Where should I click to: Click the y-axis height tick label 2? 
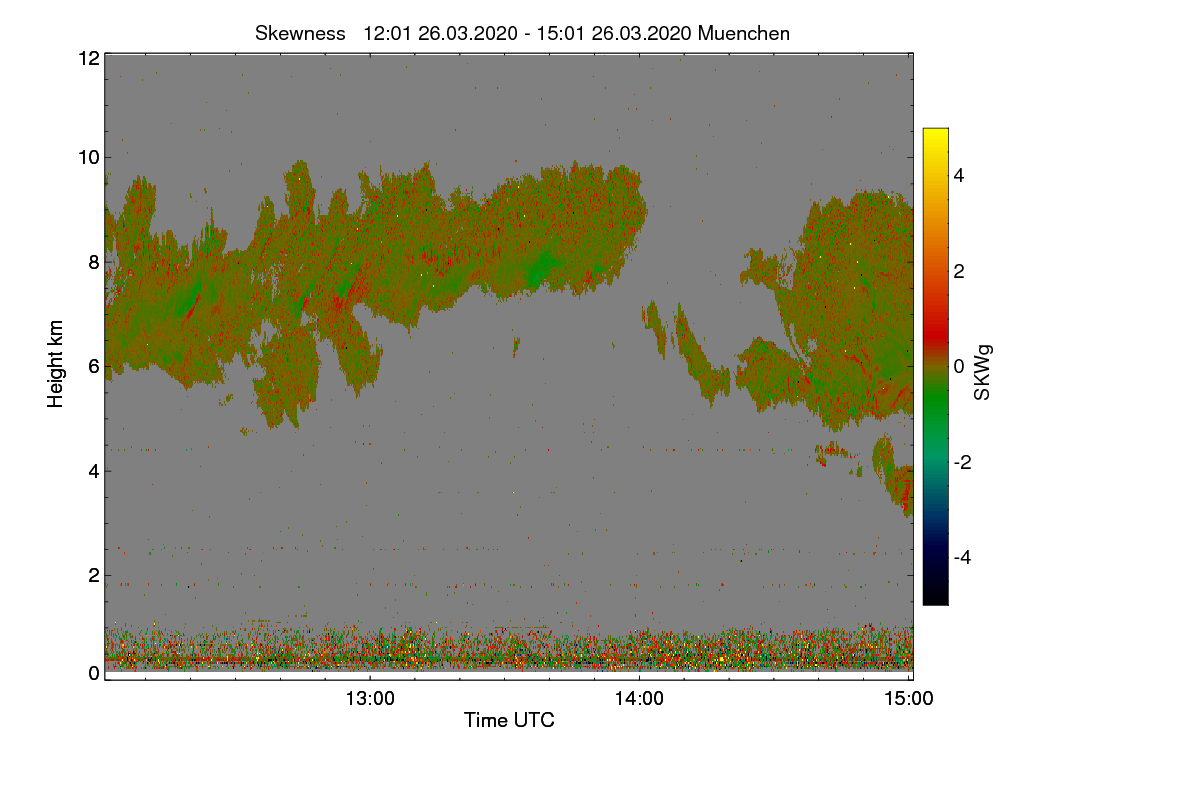94,575
